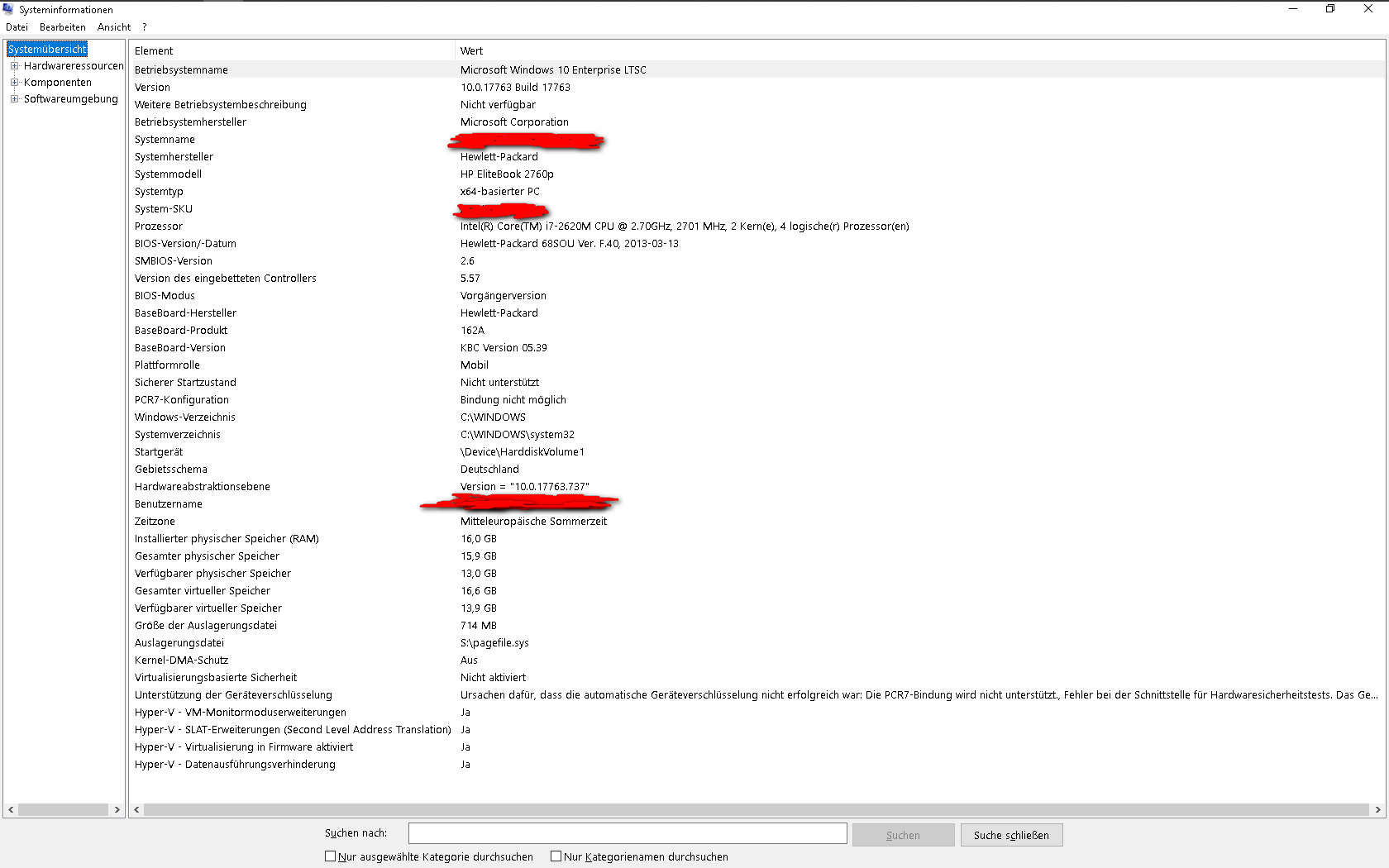The image size is (1389, 868).
Task: Click the details pane's left scroll arrow
Action: pyautogui.click(x=137, y=810)
